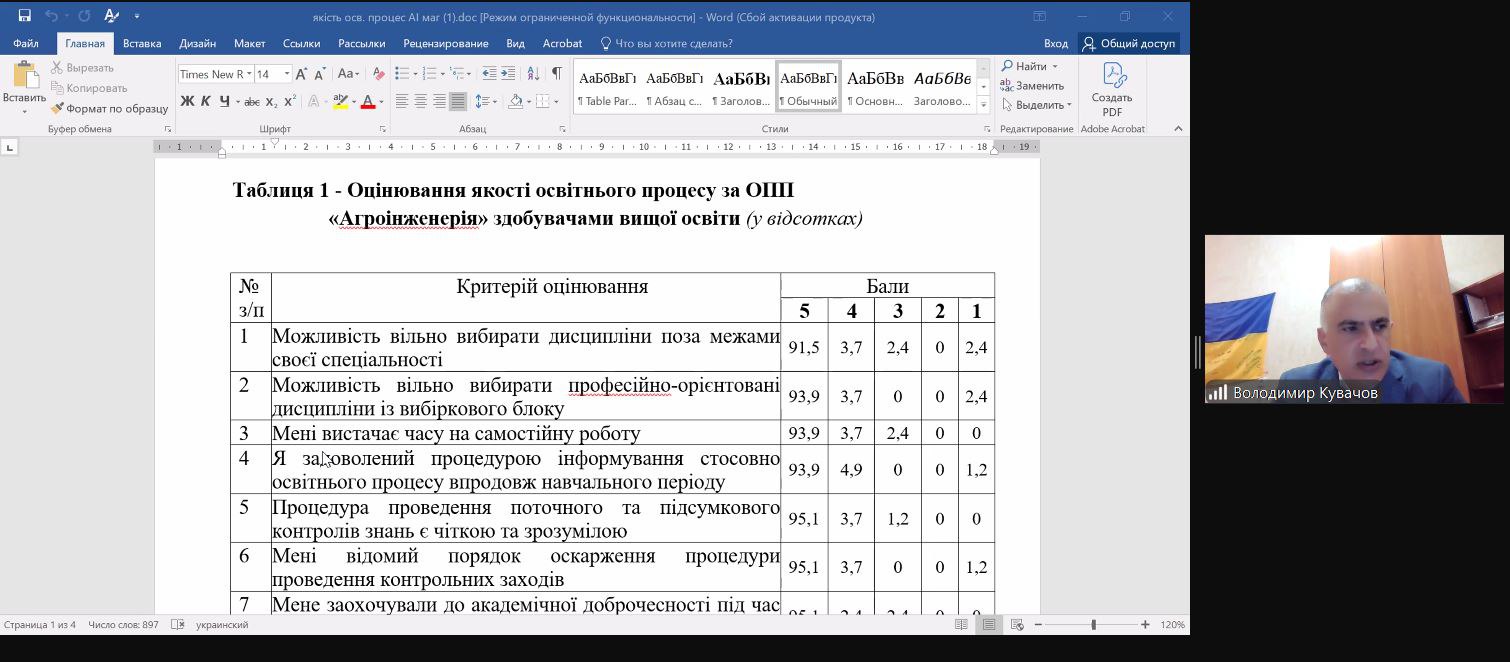Click the Ribbon Display Options icon in title bar

pos(1039,16)
